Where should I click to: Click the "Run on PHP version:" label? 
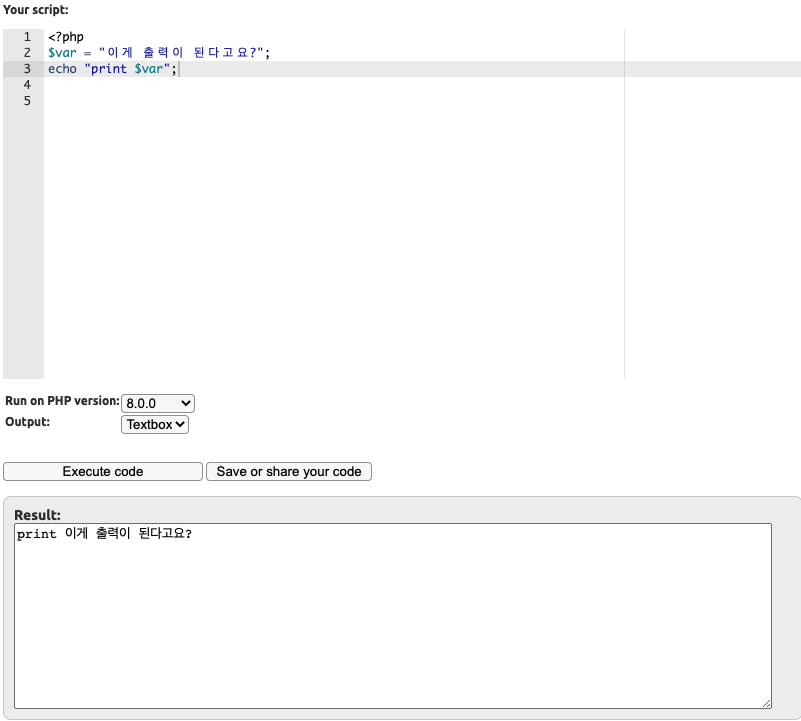pos(62,401)
